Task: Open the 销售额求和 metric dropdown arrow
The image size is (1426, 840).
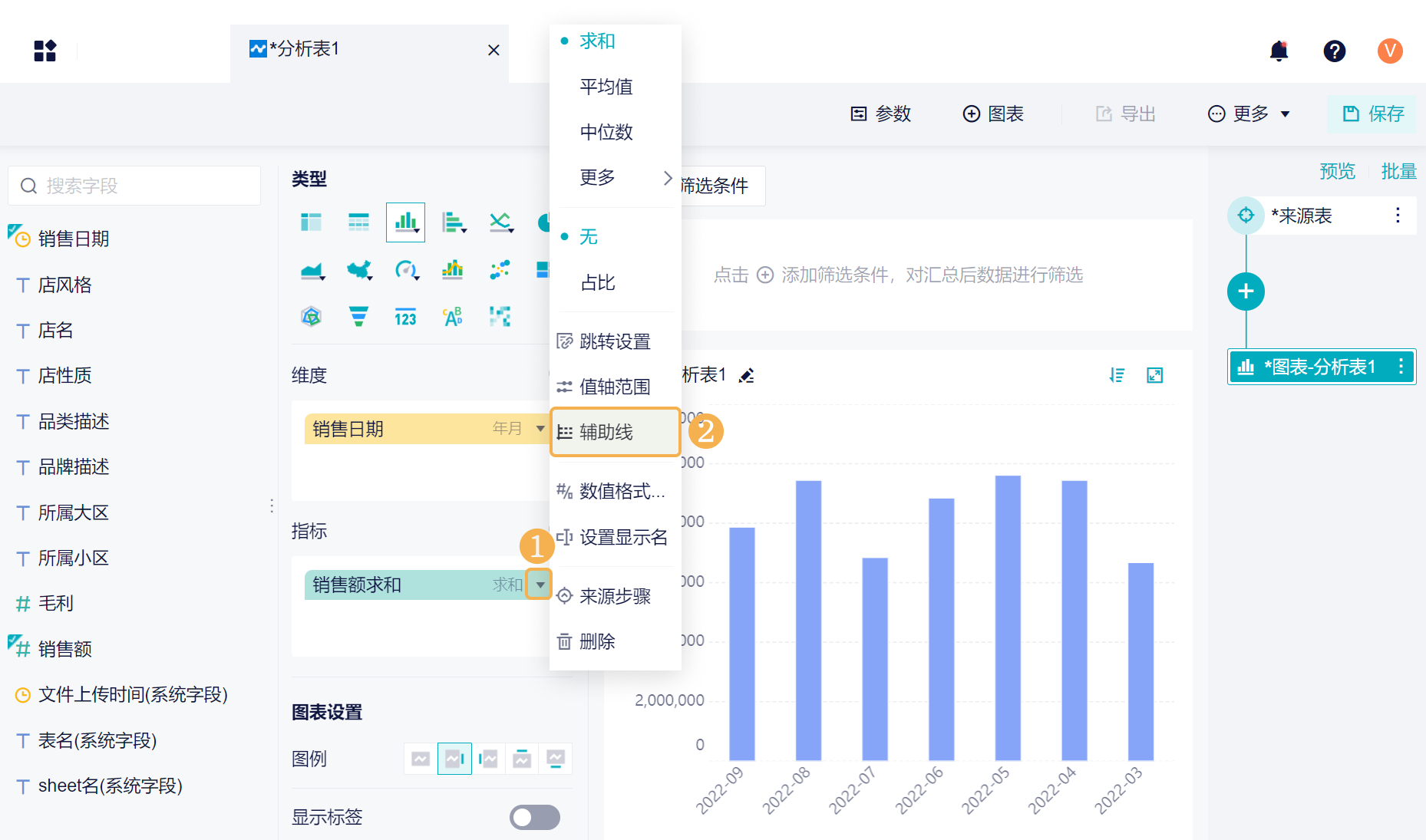Action: 540,585
